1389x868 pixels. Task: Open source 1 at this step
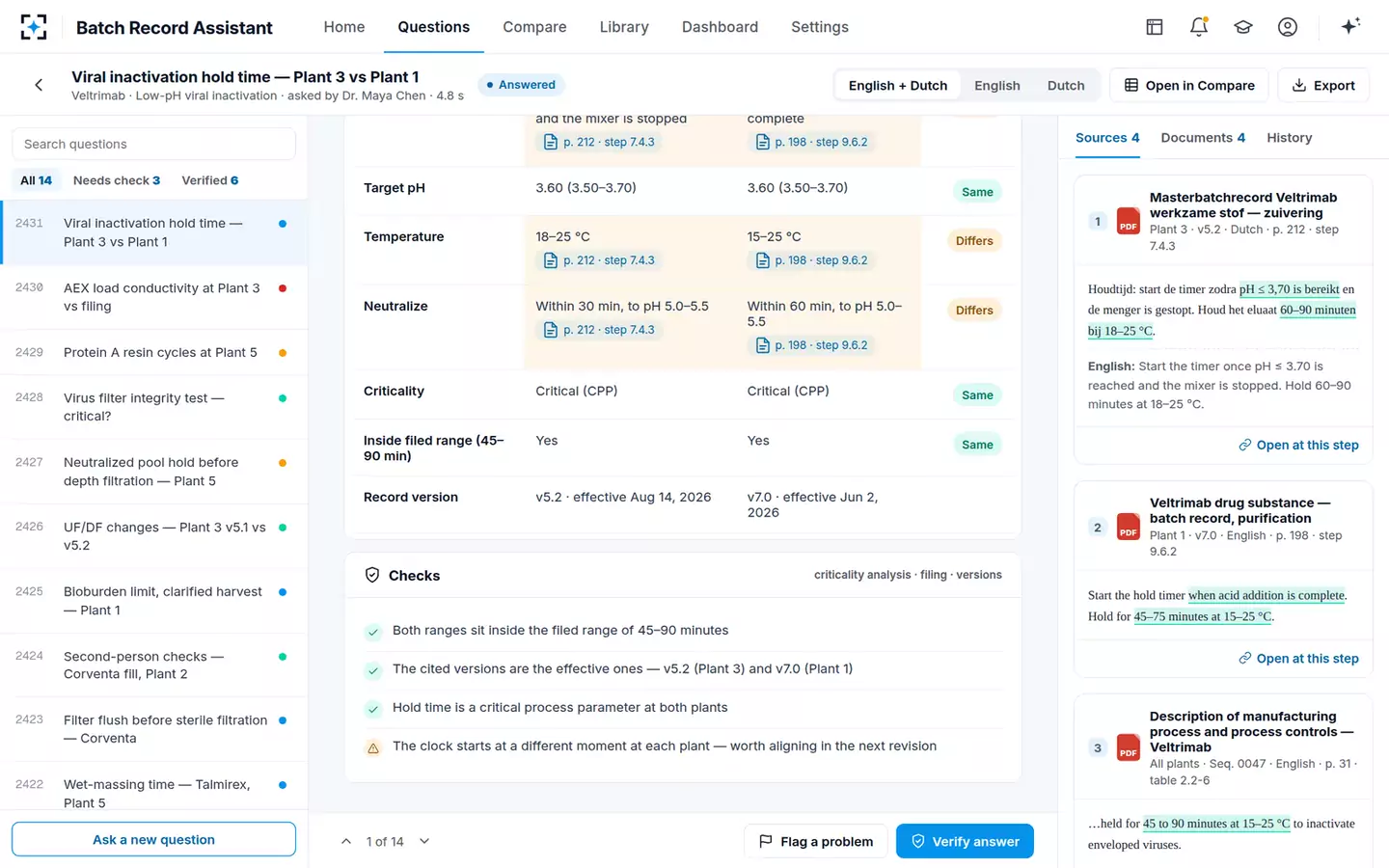click(1298, 445)
